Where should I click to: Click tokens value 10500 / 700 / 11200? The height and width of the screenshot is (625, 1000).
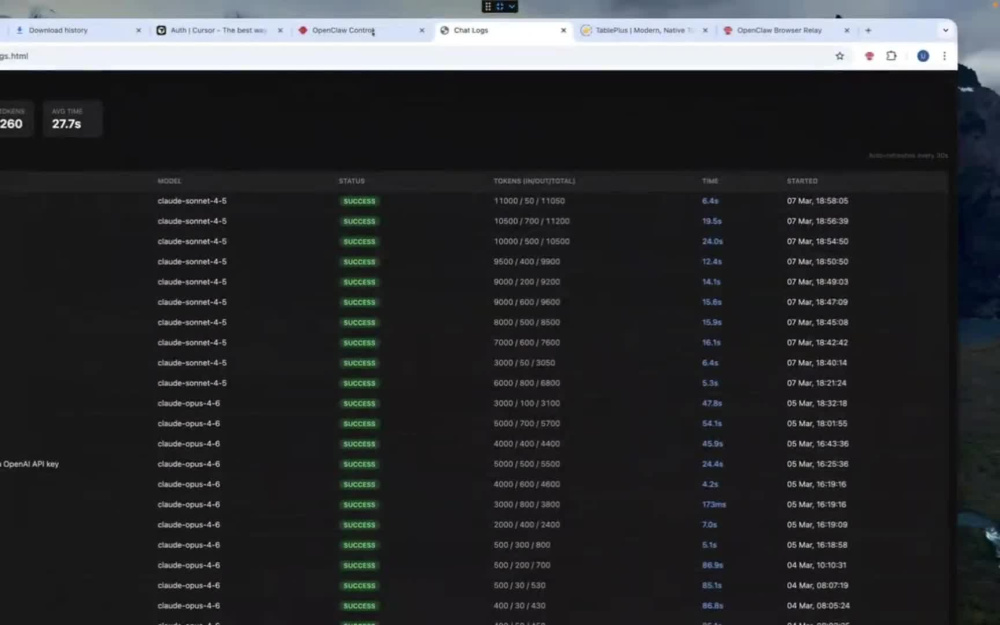(531, 221)
